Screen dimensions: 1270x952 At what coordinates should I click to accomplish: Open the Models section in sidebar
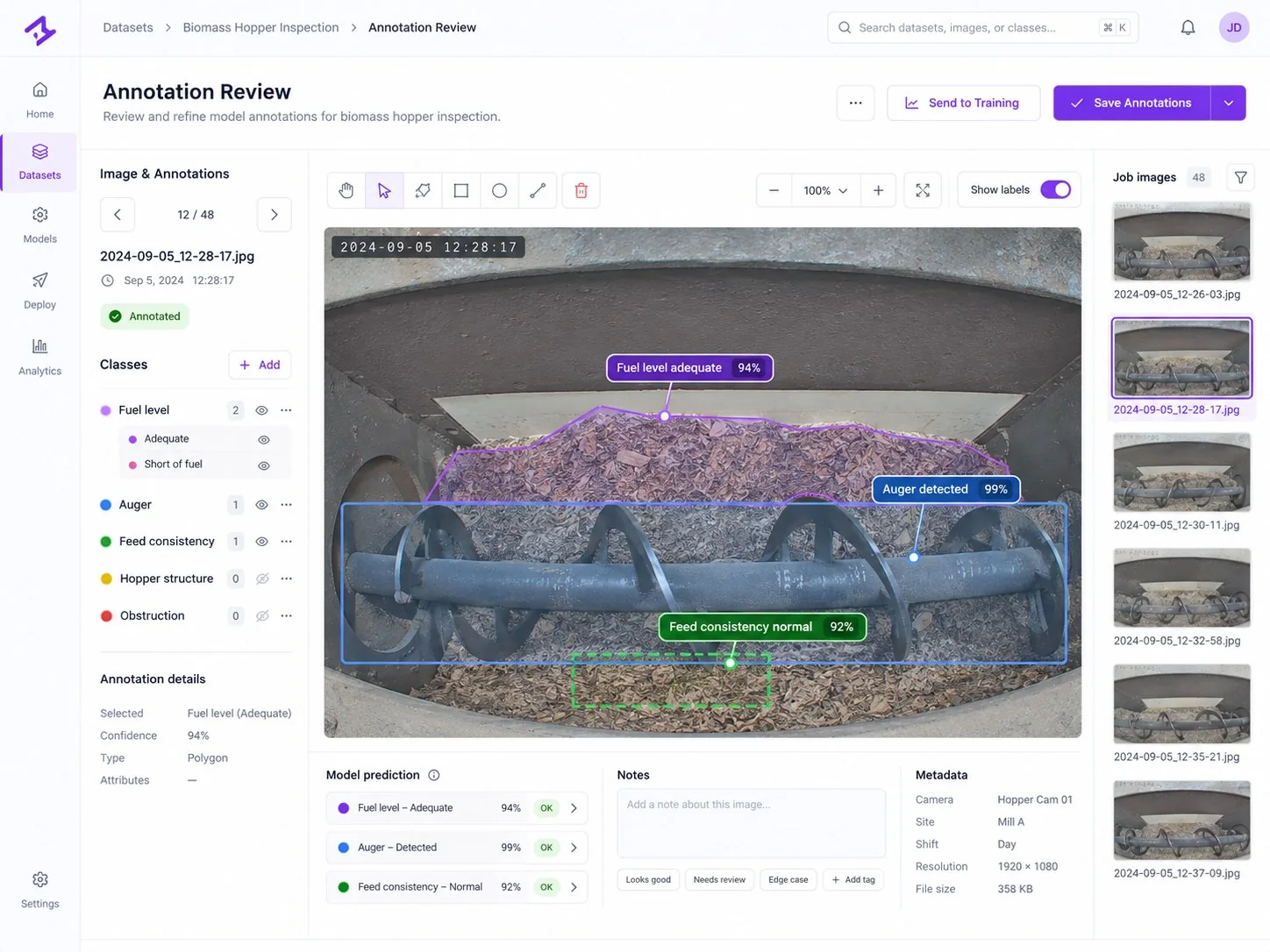[x=39, y=225]
